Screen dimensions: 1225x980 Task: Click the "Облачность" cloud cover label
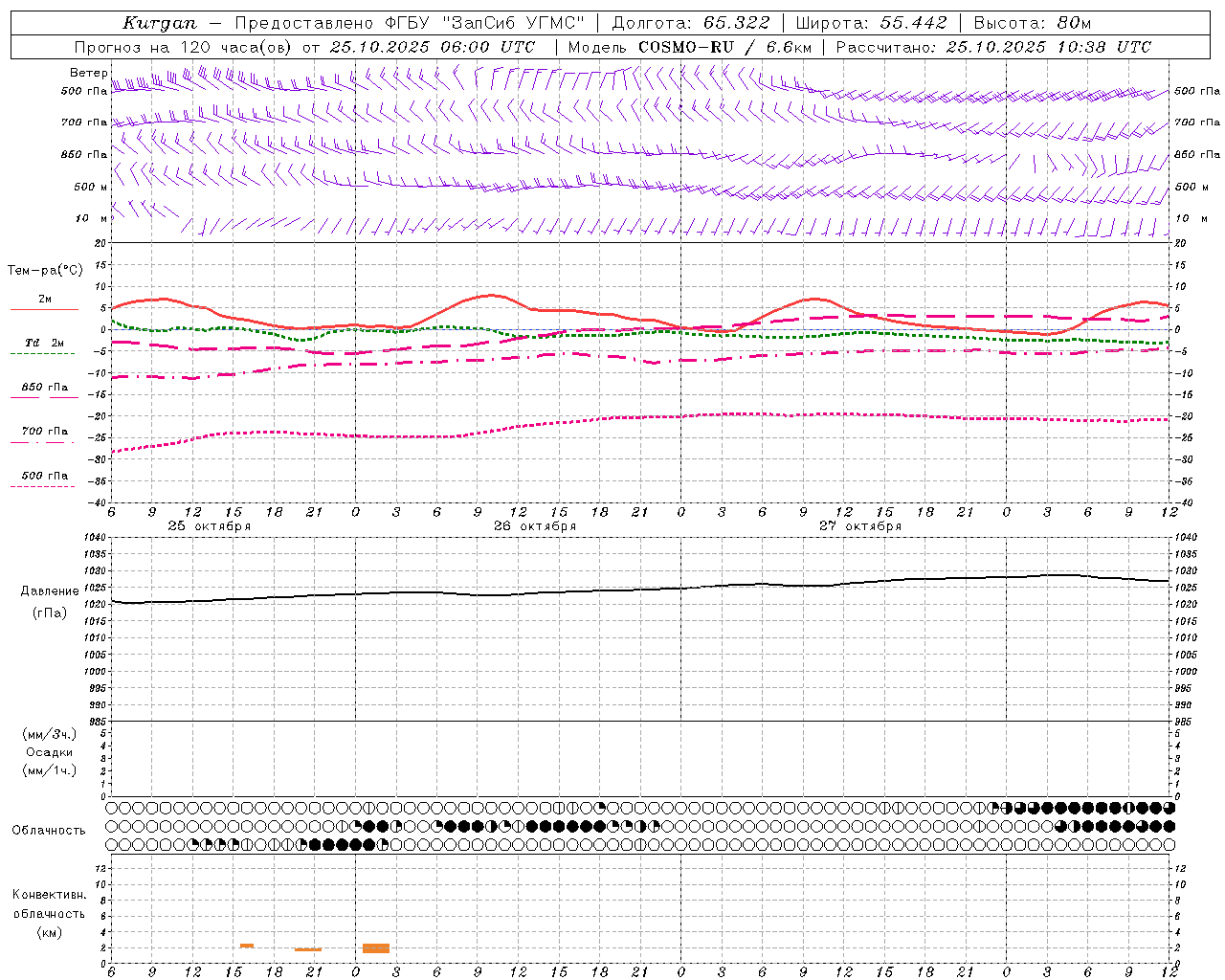point(49,831)
